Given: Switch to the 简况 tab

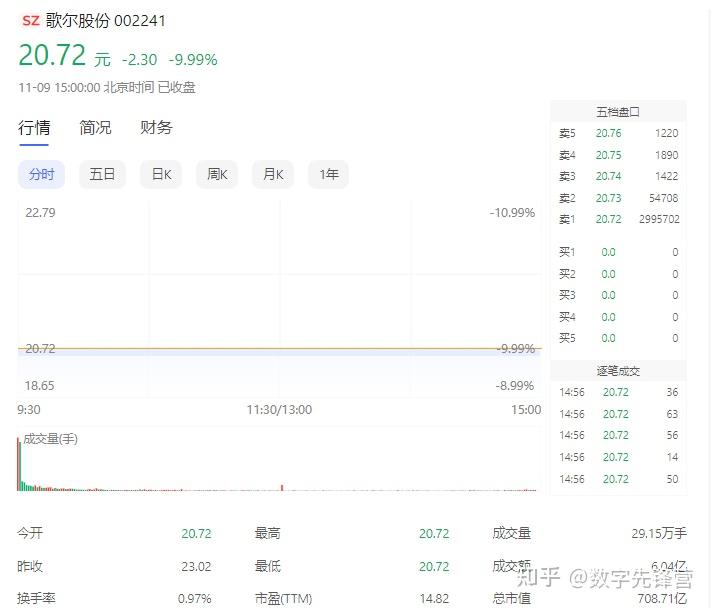Looking at the screenshot, I should [x=95, y=128].
